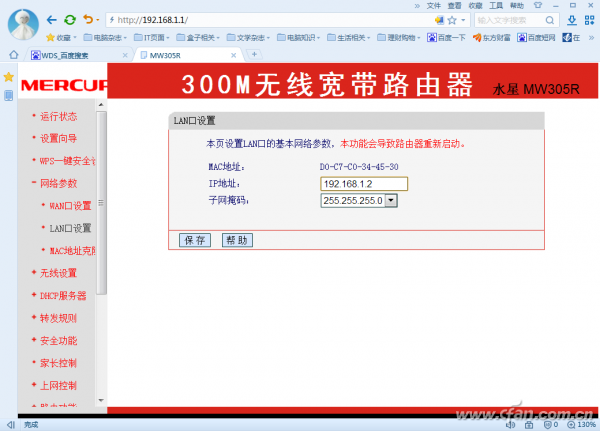Show more bookmarks with the bar's end chevron

click(591, 38)
